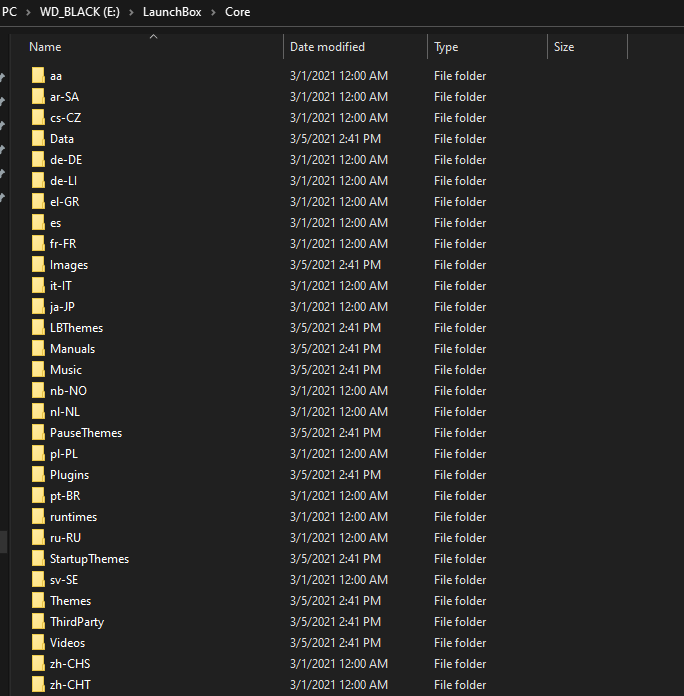Screen dimensions: 684x696
Task: Expand chevron after PC breadcrumb
Action: [x=28, y=12]
